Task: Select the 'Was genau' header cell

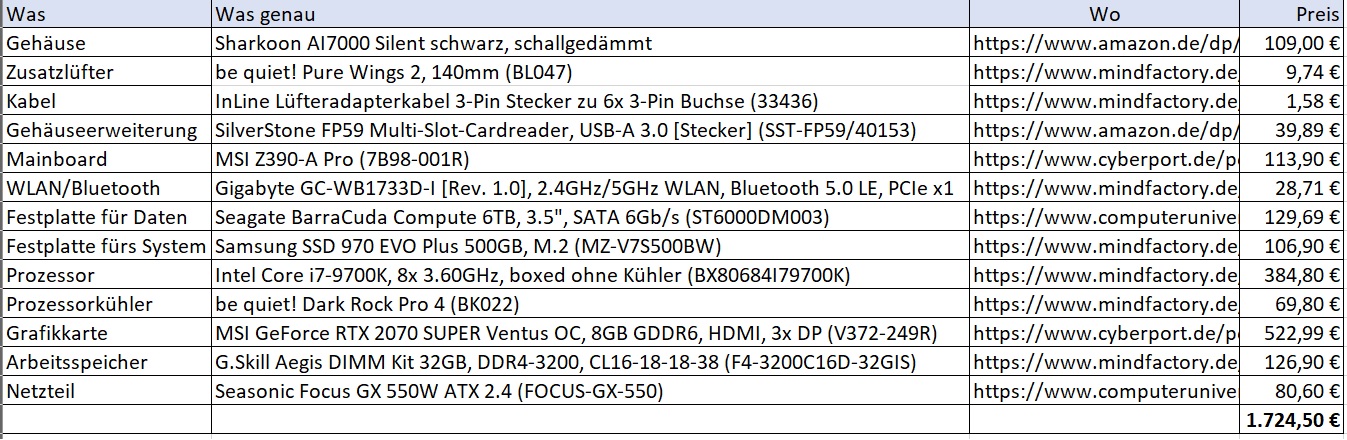Action: [590, 15]
